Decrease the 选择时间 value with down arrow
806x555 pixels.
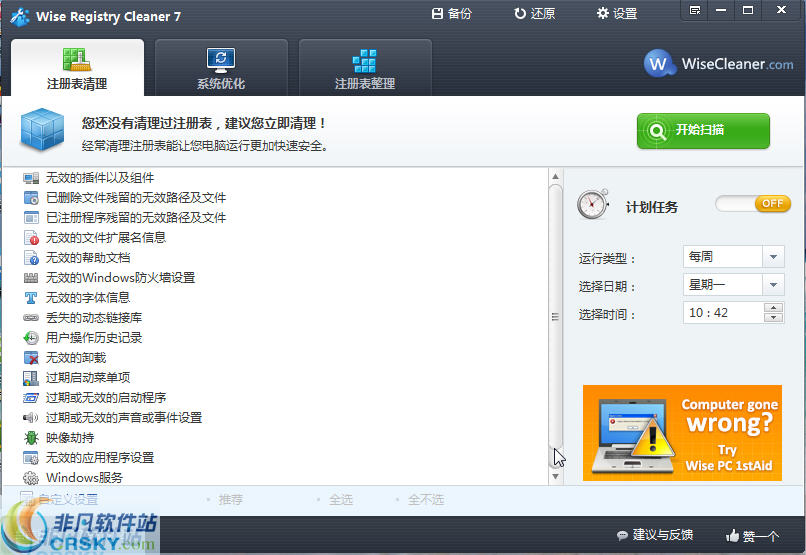click(773, 318)
